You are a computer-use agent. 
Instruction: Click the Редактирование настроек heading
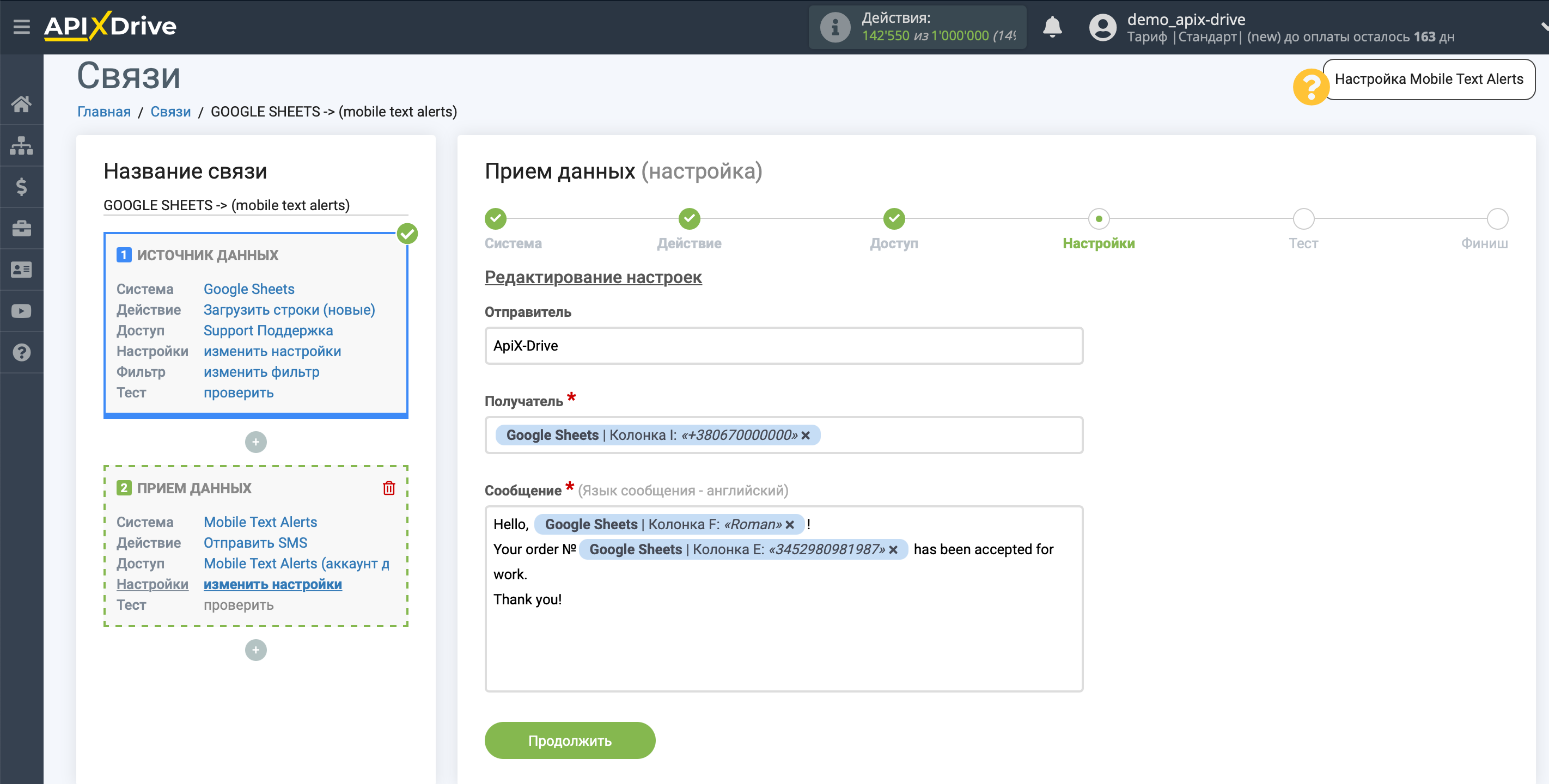pos(593,277)
